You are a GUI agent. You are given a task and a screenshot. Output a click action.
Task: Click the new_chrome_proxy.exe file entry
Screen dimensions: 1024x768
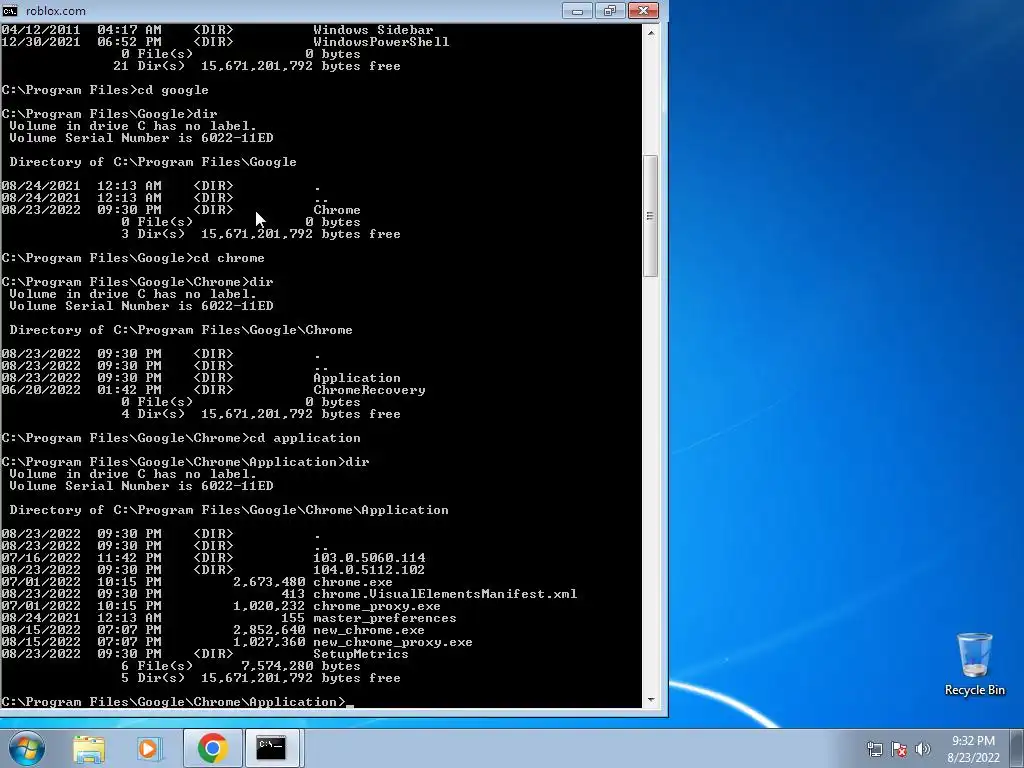392,642
